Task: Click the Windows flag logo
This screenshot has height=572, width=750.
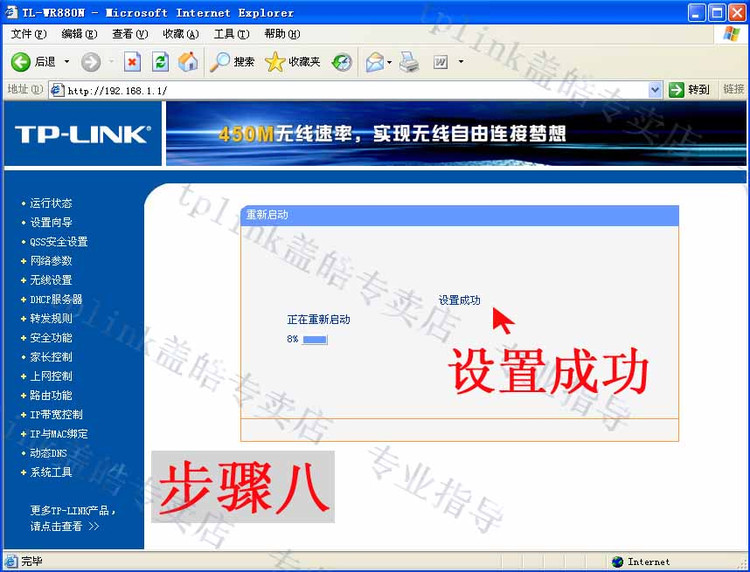Action: coord(731,34)
